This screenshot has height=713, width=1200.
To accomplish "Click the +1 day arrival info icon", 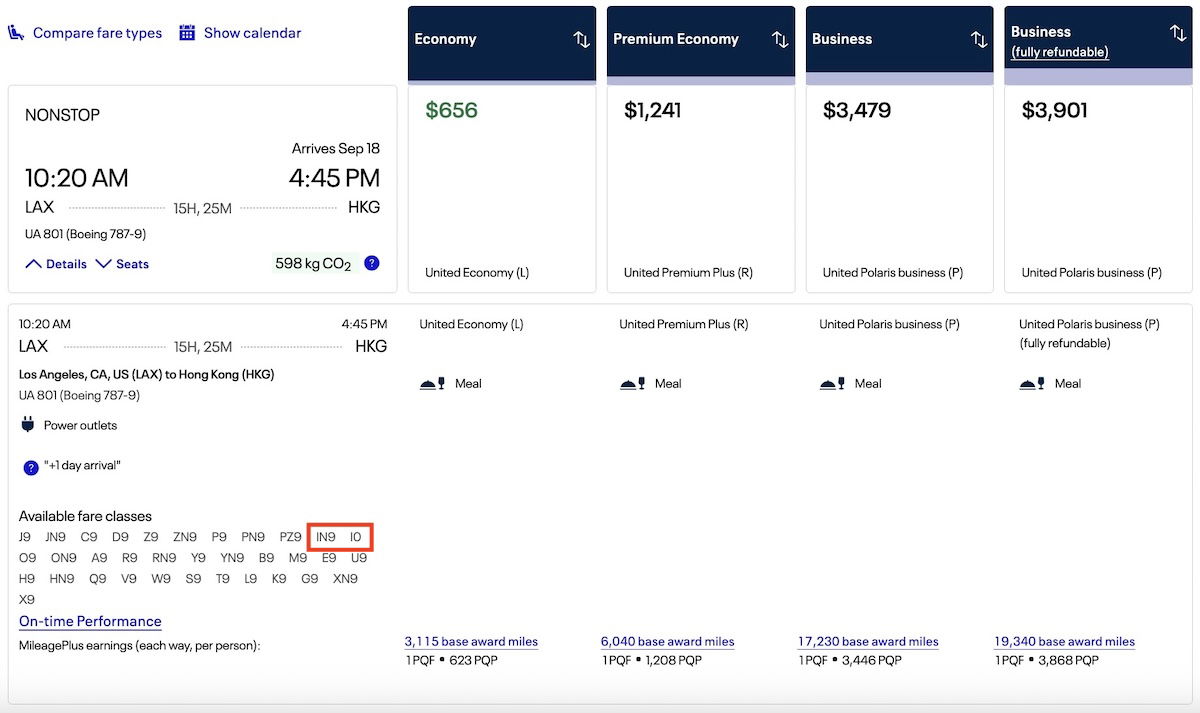I will click(x=31, y=467).
